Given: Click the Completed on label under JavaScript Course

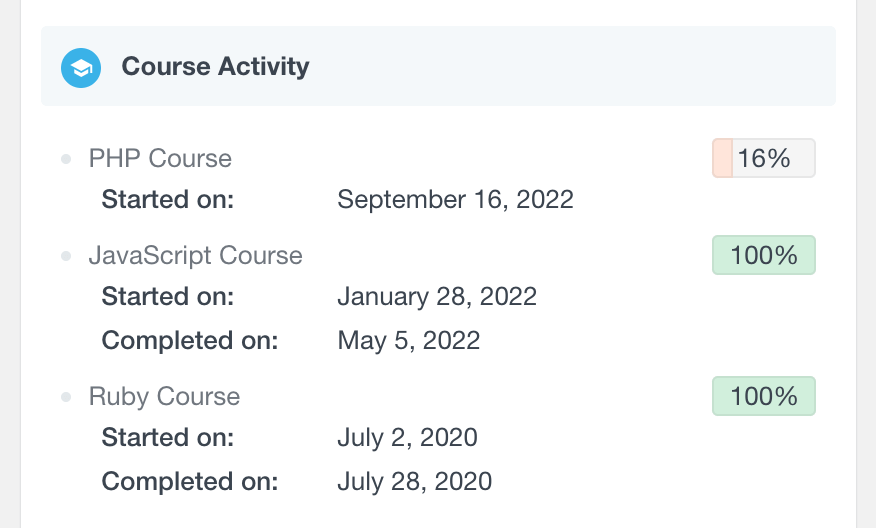Looking at the screenshot, I should 190,340.
